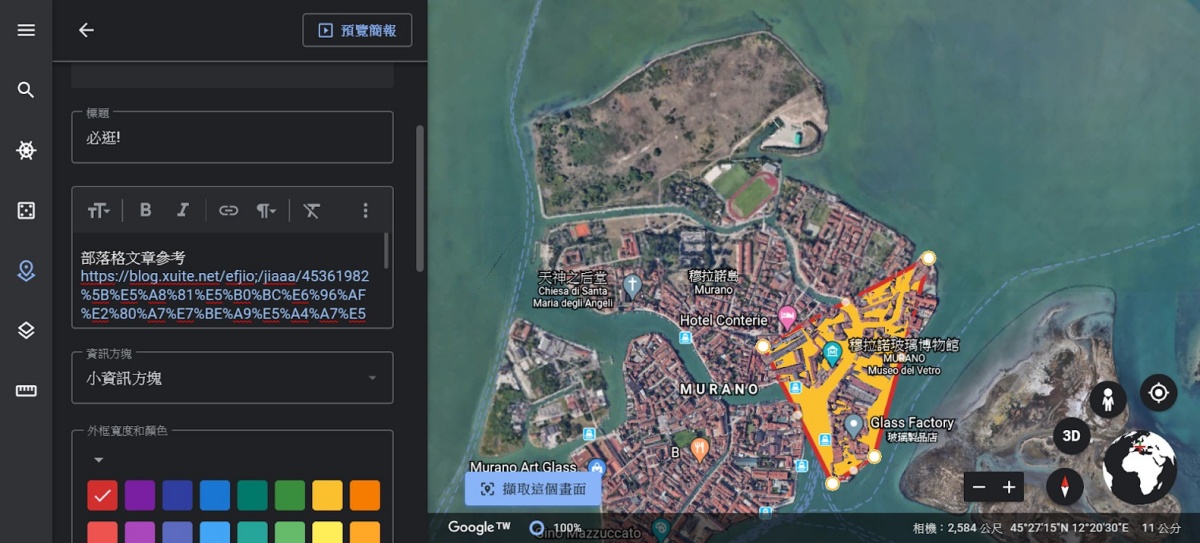Image resolution: width=1200 pixels, height=543 pixels.
Task: Click the compass to reset north
Action: coord(1064,487)
